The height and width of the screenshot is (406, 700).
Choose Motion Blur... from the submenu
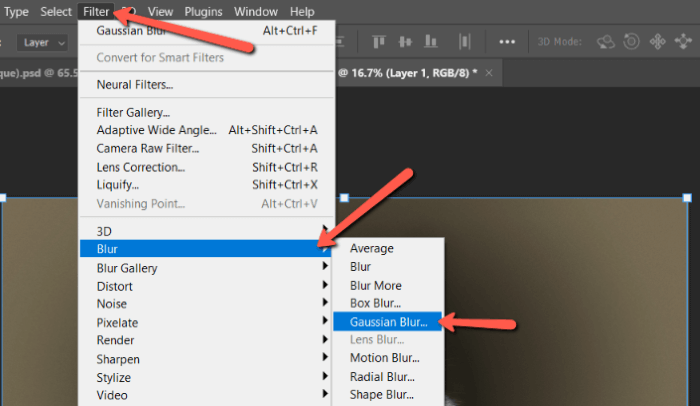click(x=384, y=358)
